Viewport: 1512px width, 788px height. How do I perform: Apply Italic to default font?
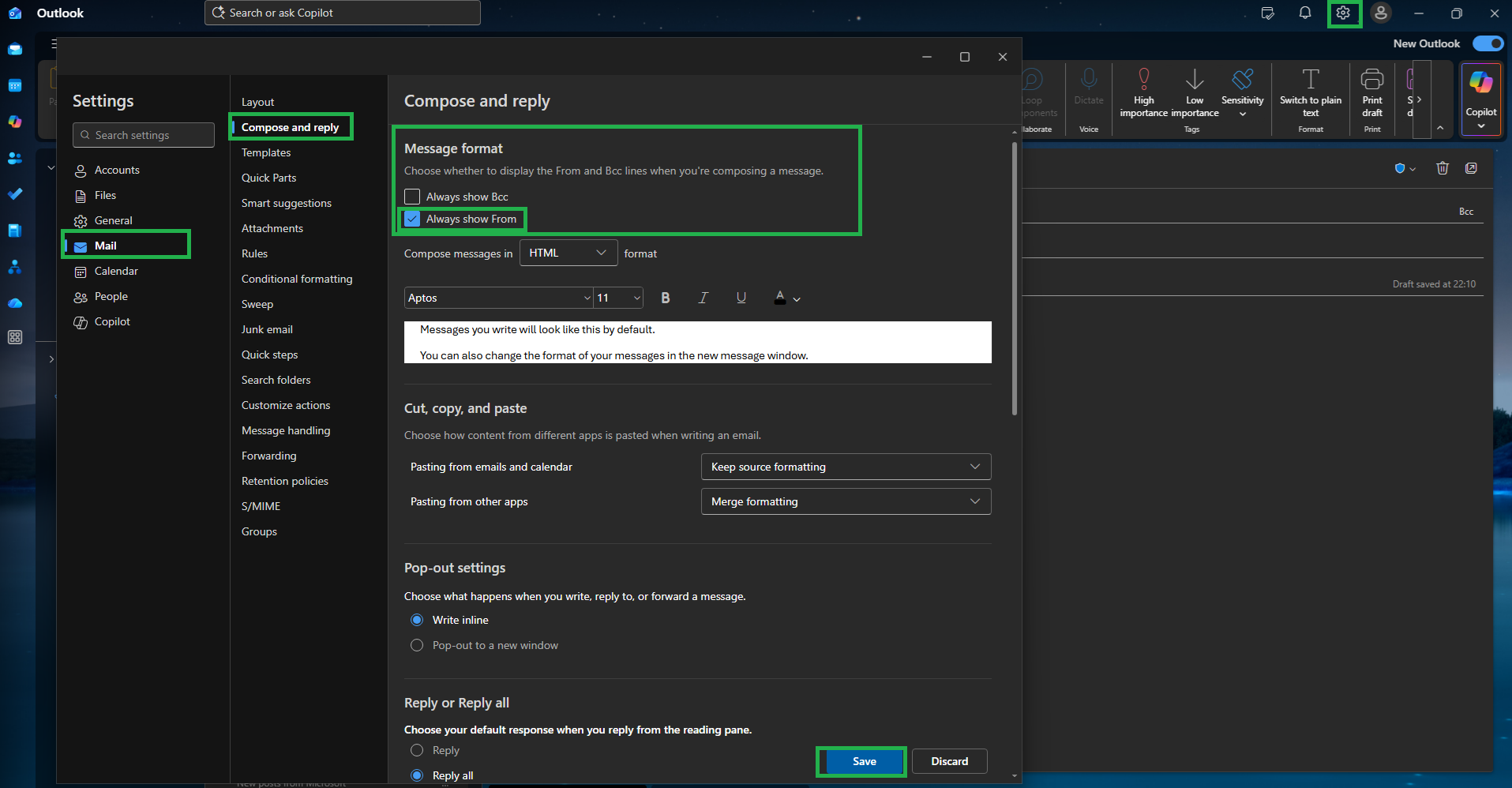[703, 298]
